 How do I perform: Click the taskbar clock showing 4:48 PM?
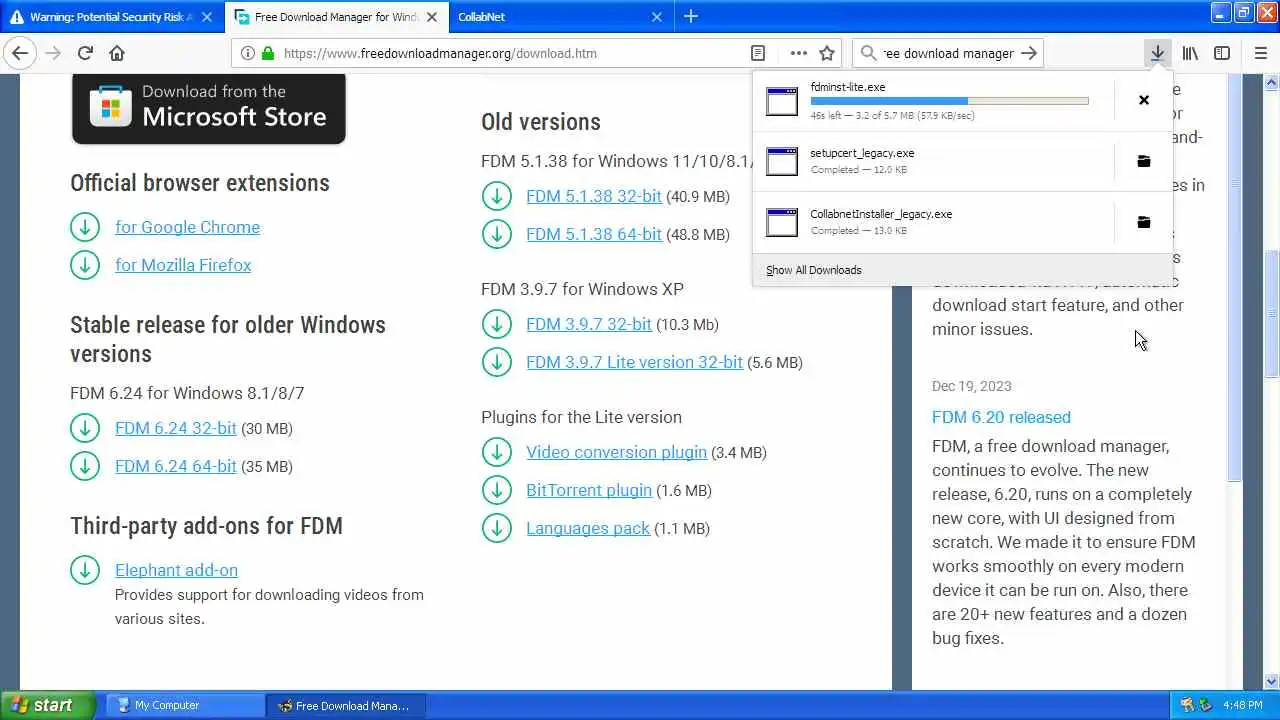click(x=1241, y=705)
